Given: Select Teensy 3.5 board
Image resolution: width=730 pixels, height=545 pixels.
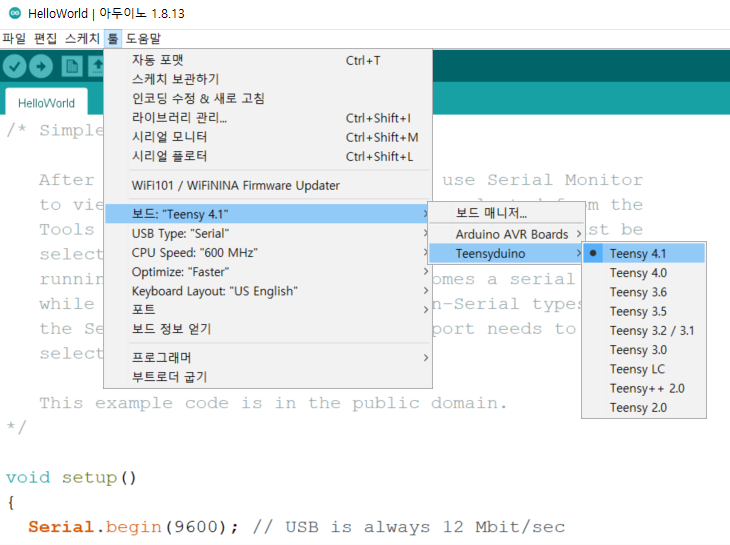Looking at the screenshot, I should 644,311.
